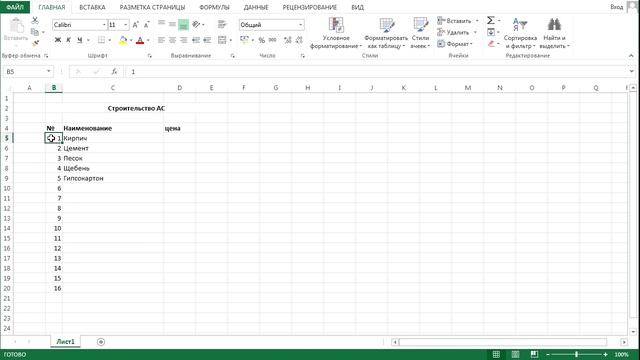The height and width of the screenshot is (360, 640).
Task: Apply Percent style (%)
Action: pos(262,40)
